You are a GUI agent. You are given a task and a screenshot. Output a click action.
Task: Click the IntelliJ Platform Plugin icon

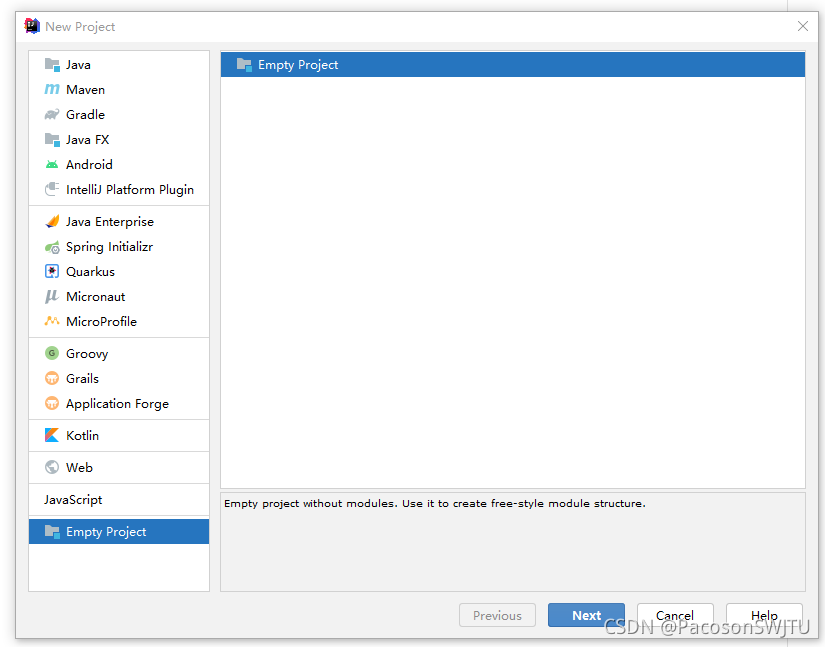click(52, 189)
